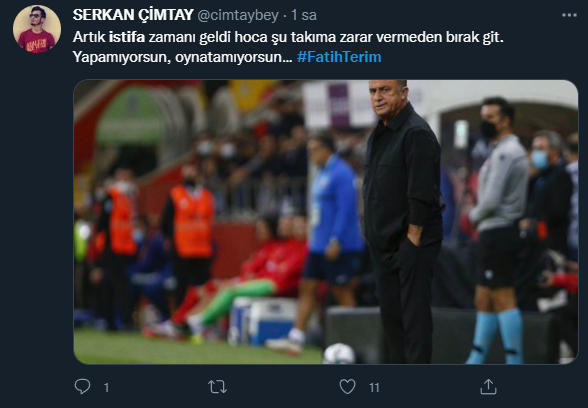Click the like count number 11
This screenshot has height=408, width=588.
[374, 387]
